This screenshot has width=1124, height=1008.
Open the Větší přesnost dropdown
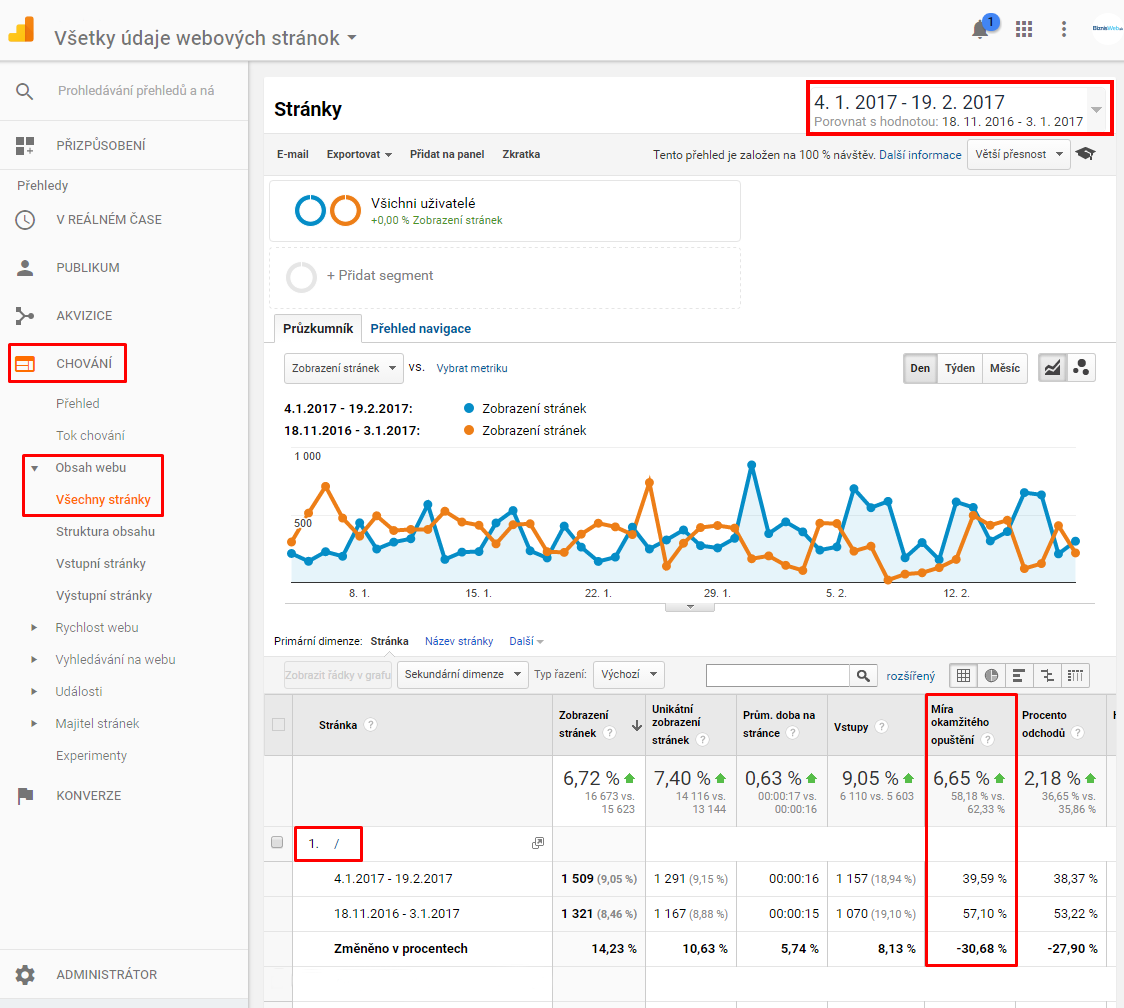click(x=1019, y=154)
